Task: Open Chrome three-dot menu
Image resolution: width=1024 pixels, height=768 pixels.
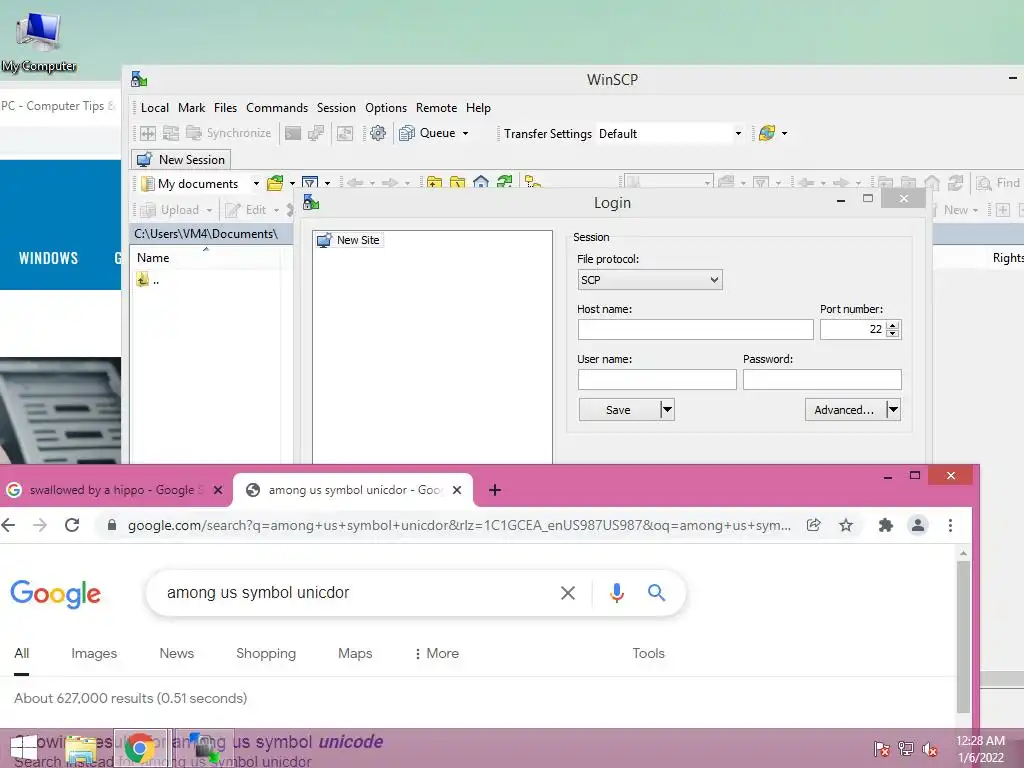Action: coord(950,525)
